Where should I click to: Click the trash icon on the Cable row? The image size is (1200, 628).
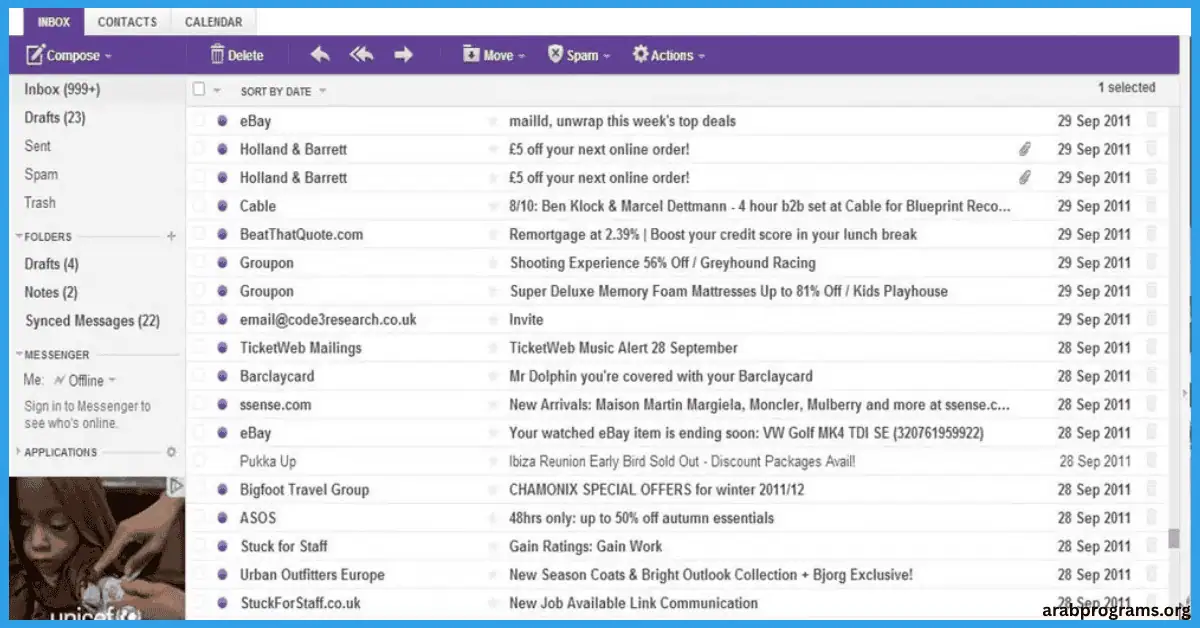(1151, 205)
